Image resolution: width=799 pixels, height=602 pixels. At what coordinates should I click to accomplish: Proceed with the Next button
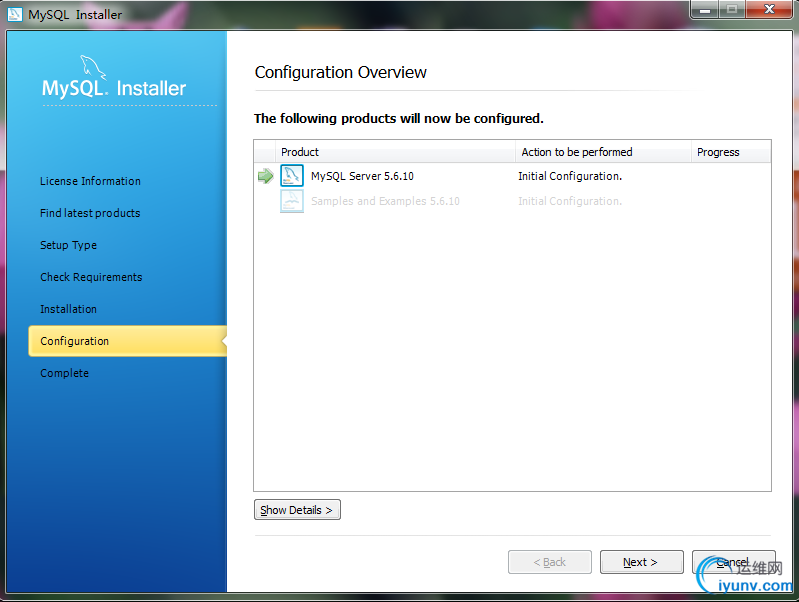click(x=642, y=562)
